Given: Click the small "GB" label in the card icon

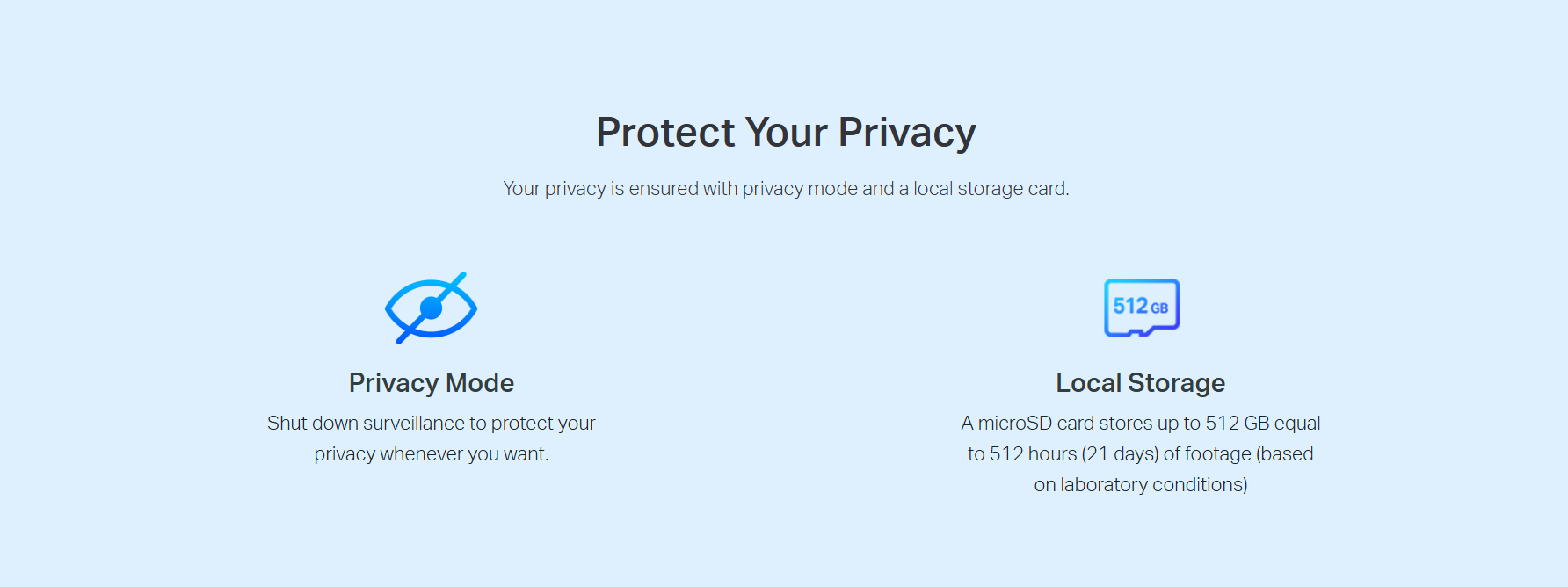Looking at the screenshot, I should 1159,308.
